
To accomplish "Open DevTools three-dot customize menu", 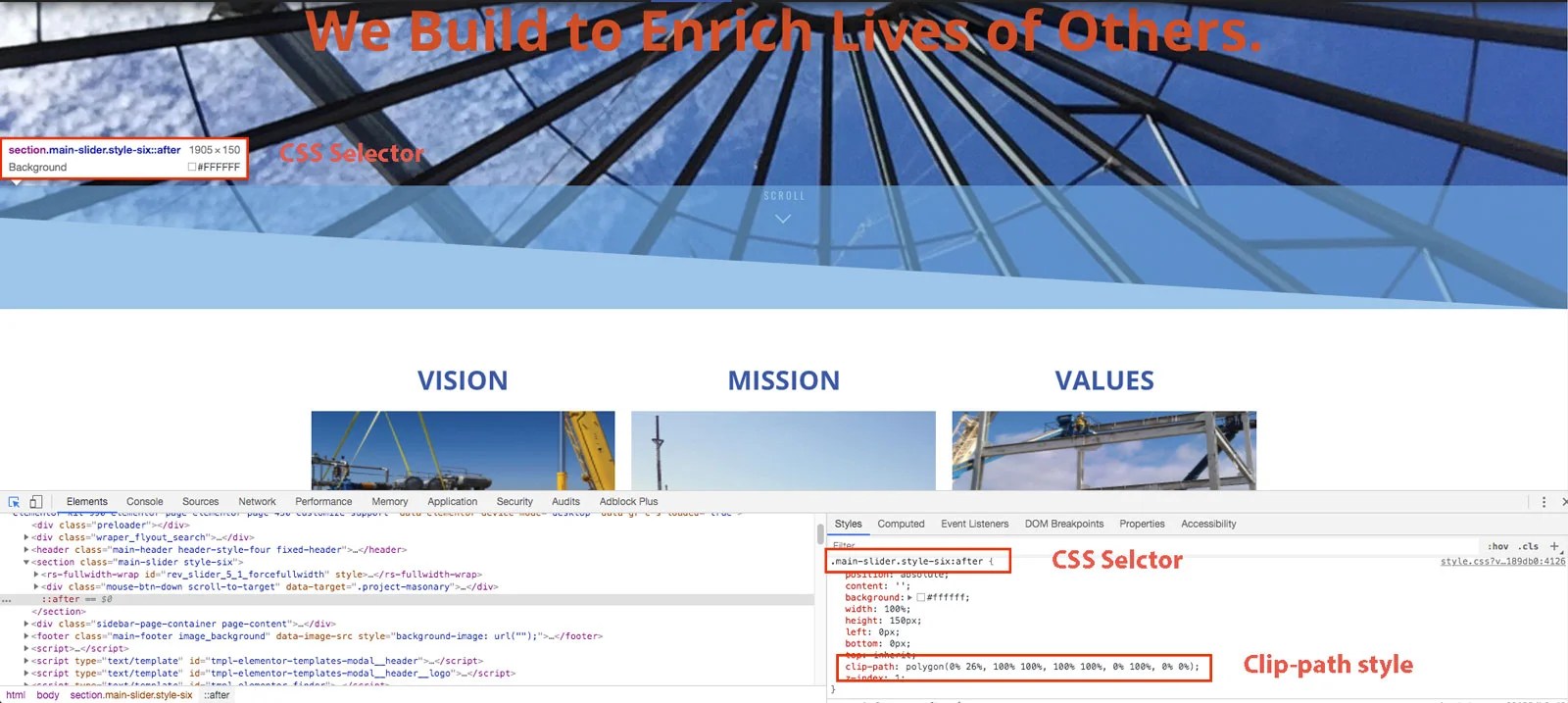I will (1543, 501).
